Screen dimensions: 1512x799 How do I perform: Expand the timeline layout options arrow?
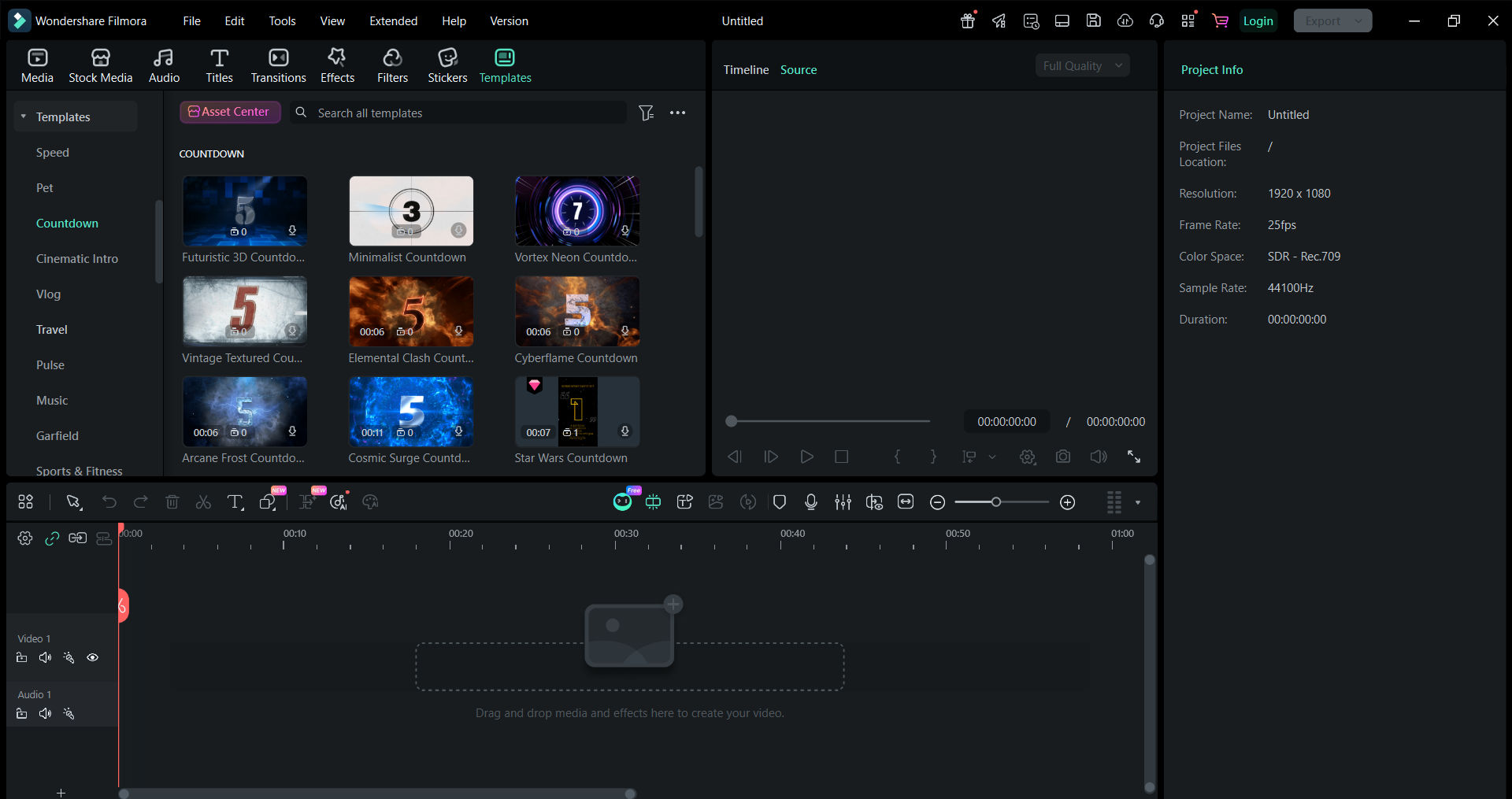tap(1138, 502)
